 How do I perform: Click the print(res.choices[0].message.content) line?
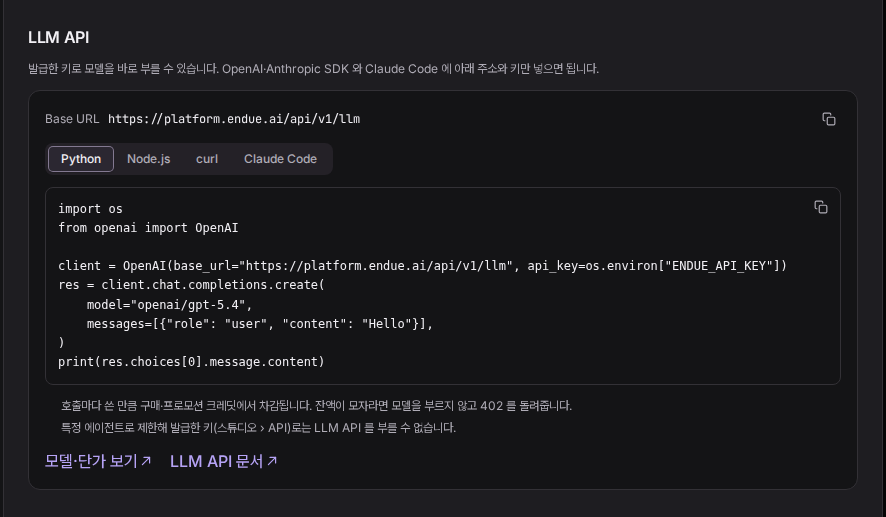coord(192,362)
